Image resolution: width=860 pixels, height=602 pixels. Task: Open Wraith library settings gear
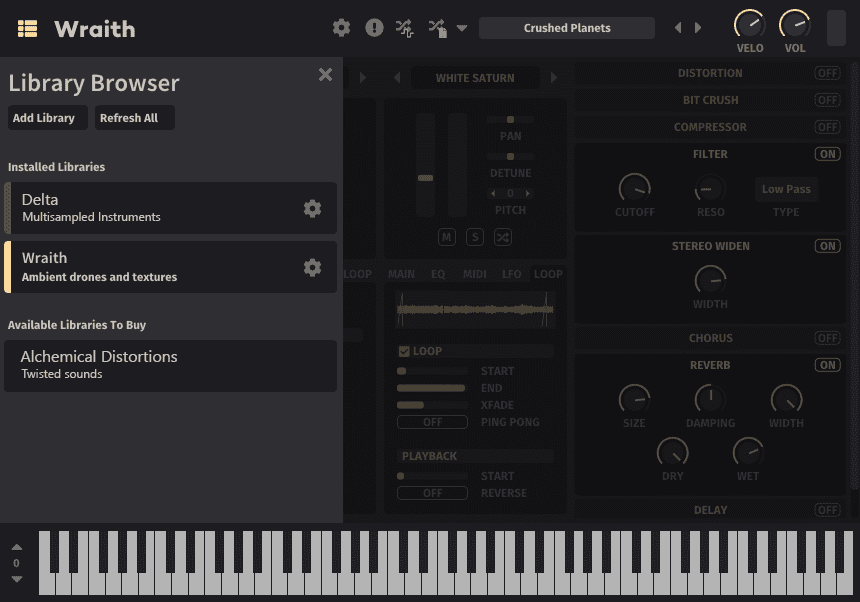312,268
